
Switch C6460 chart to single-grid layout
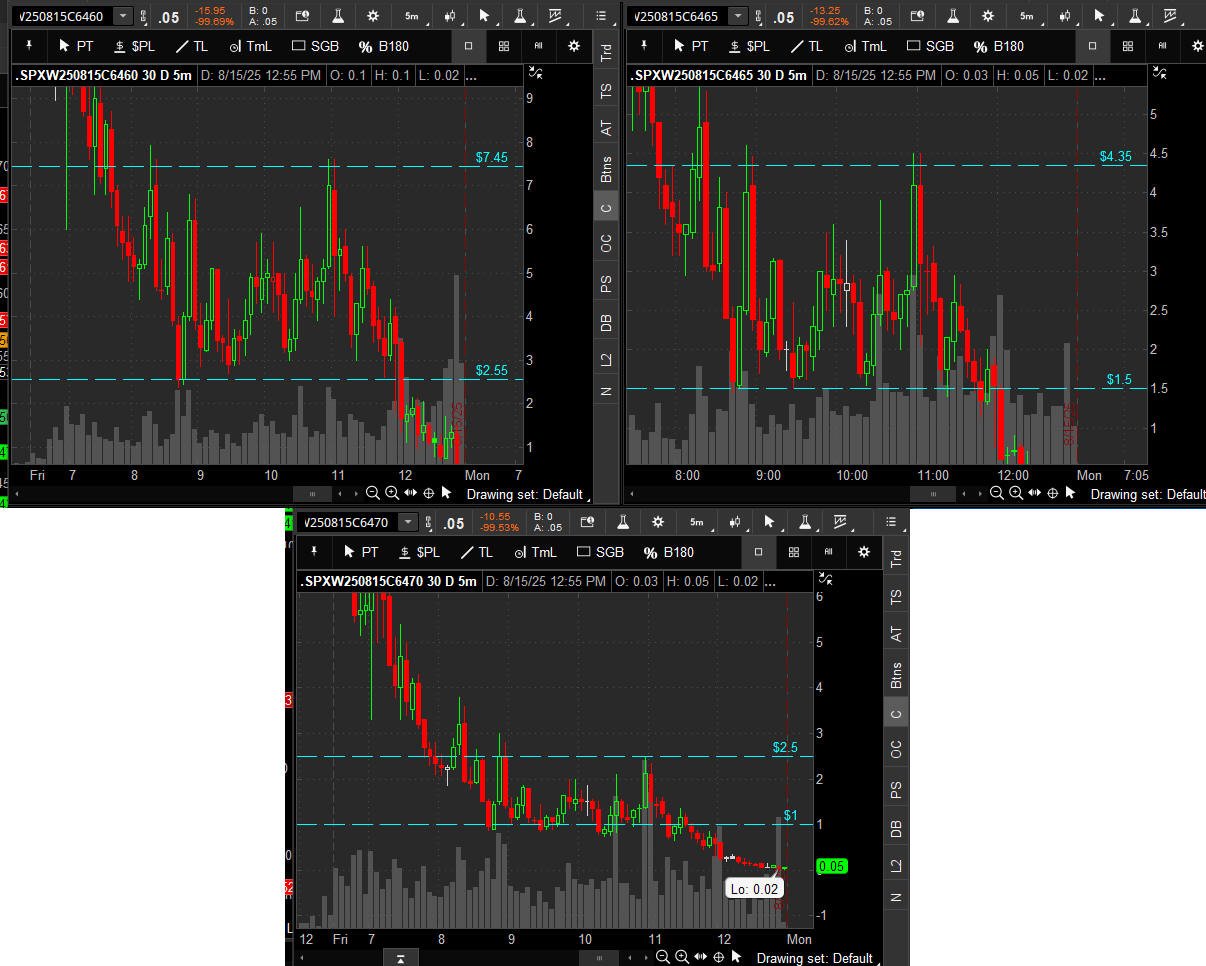tap(468, 46)
